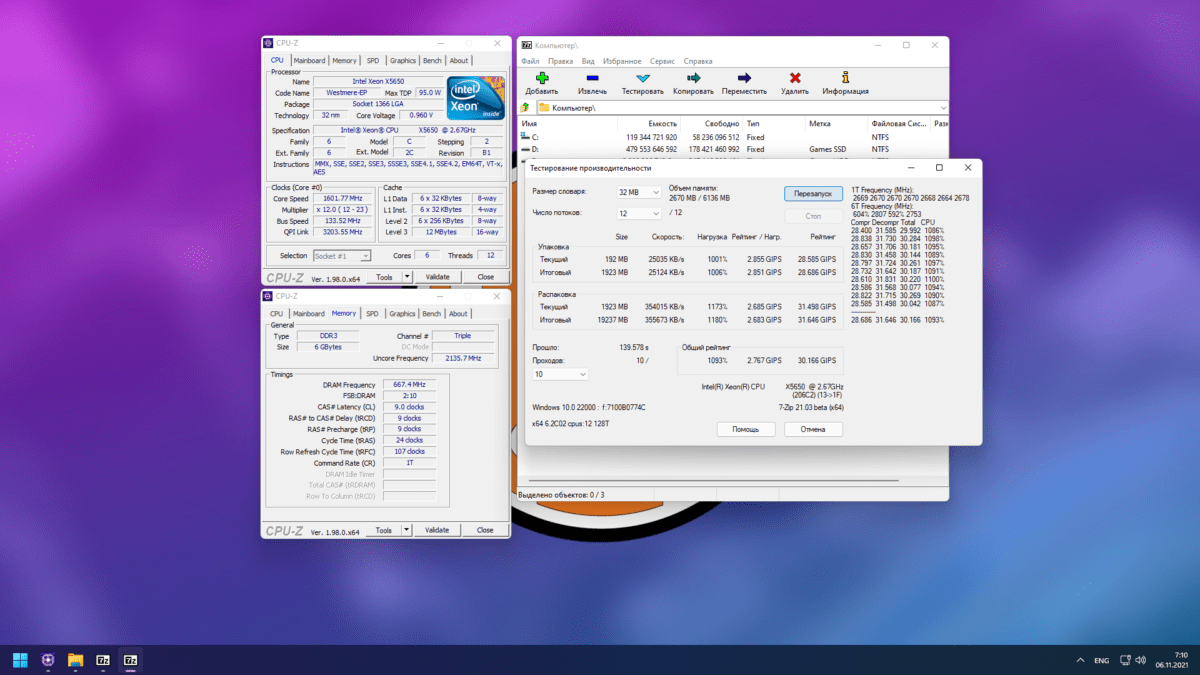
Task: Switch to Memory tab in the CPU-Z processor window
Action: point(344,61)
